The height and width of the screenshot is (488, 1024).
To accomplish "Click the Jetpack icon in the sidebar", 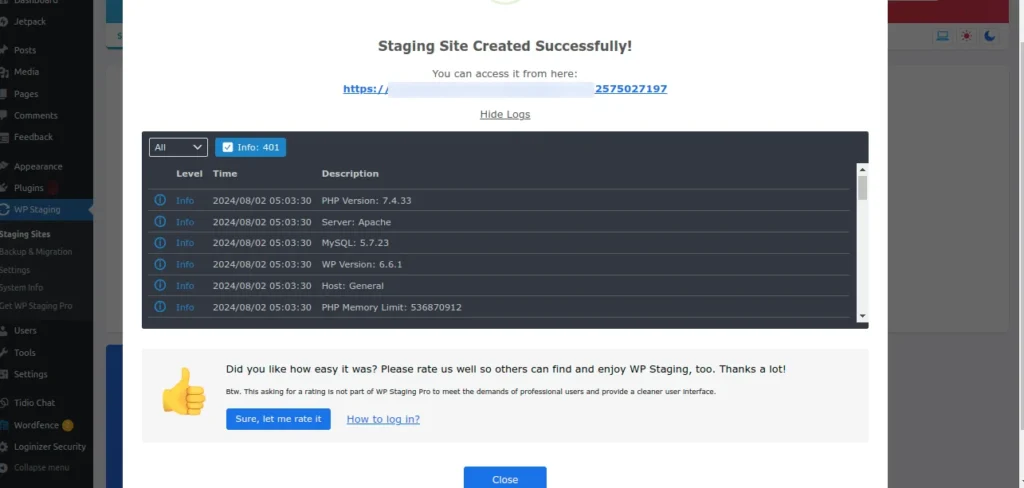I will (x=5, y=21).
